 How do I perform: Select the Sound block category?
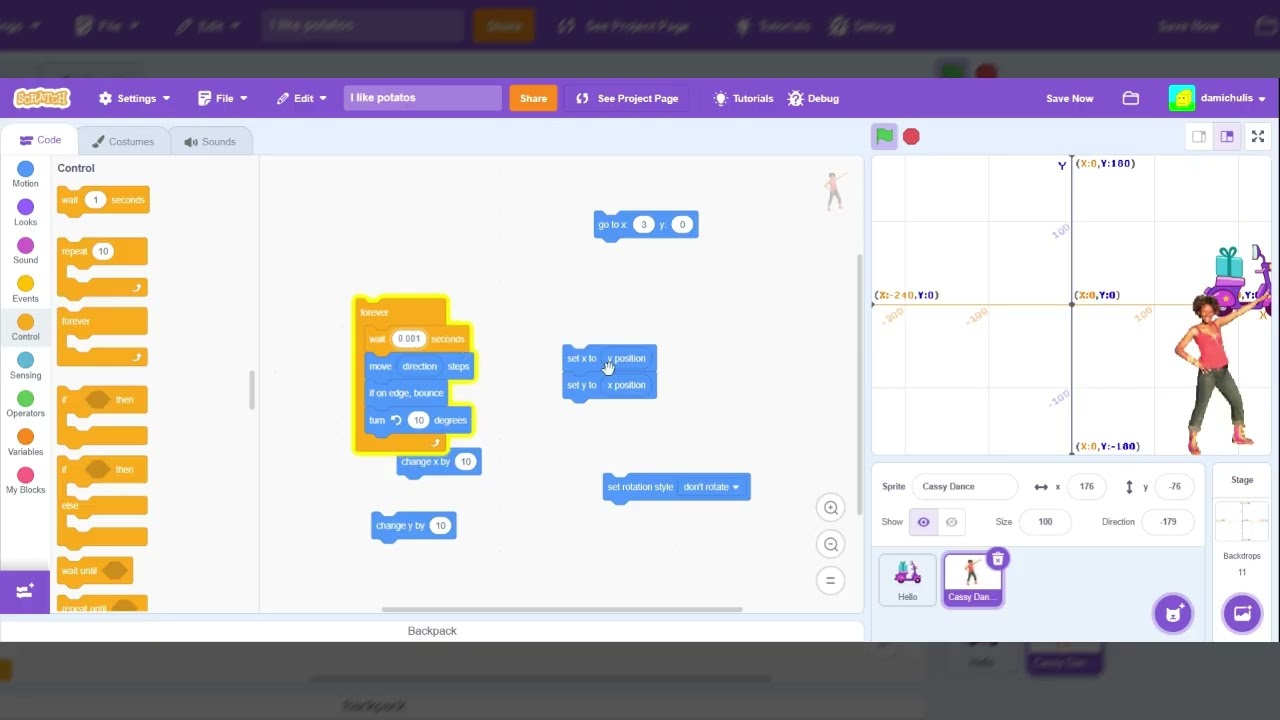click(25, 251)
